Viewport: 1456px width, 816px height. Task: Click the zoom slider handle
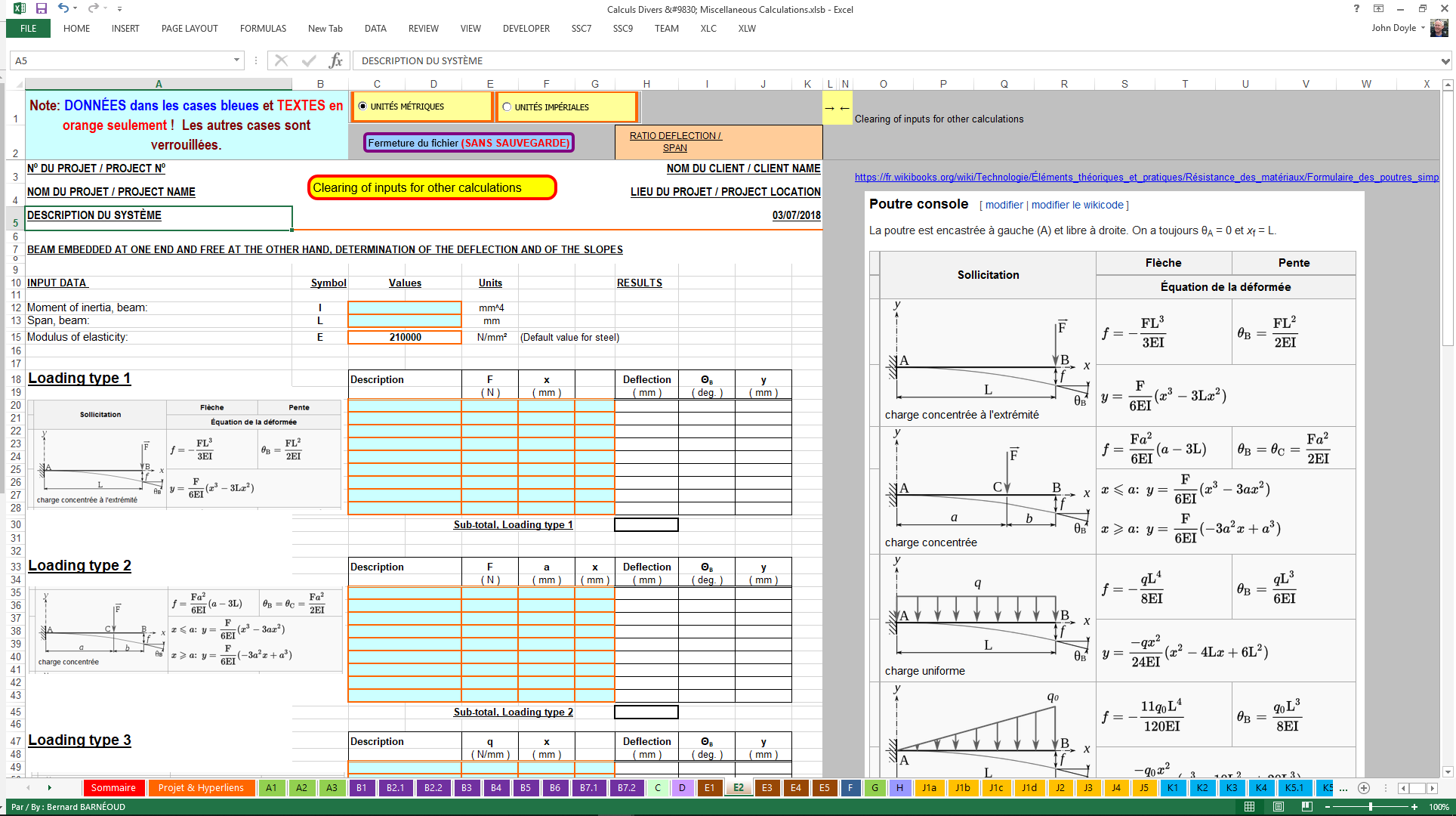(1371, 807)
